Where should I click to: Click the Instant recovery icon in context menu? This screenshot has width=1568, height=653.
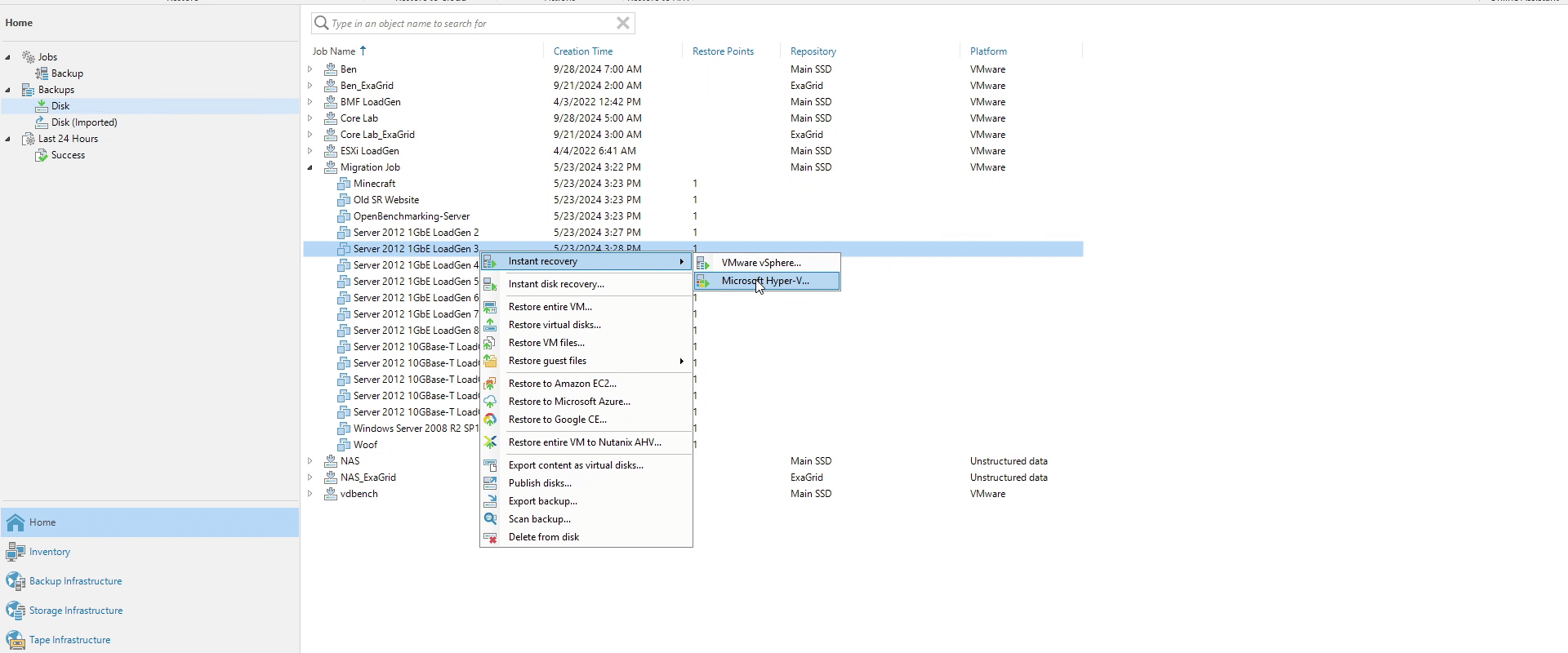(x=489, y=262)
